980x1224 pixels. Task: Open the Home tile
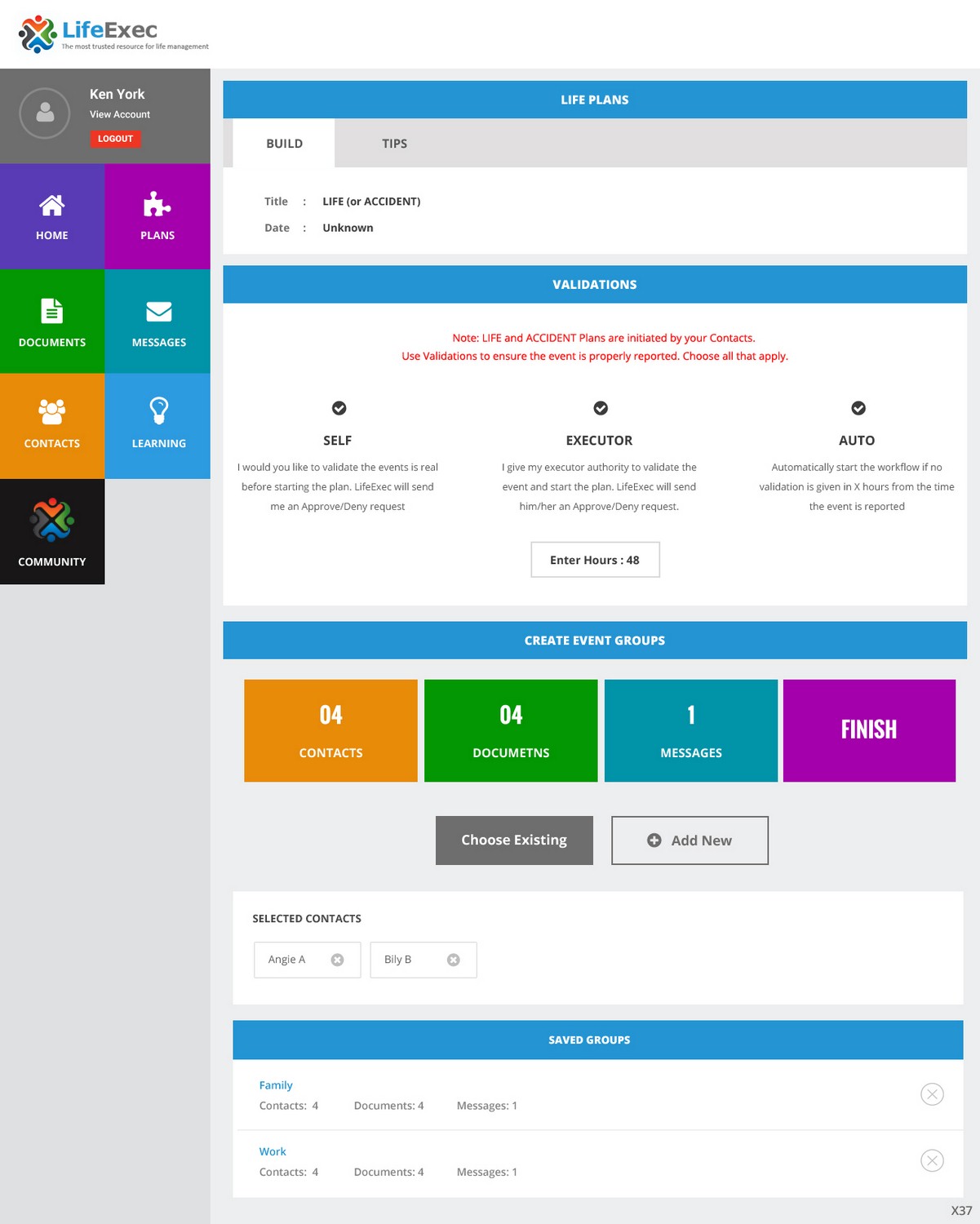52,216
